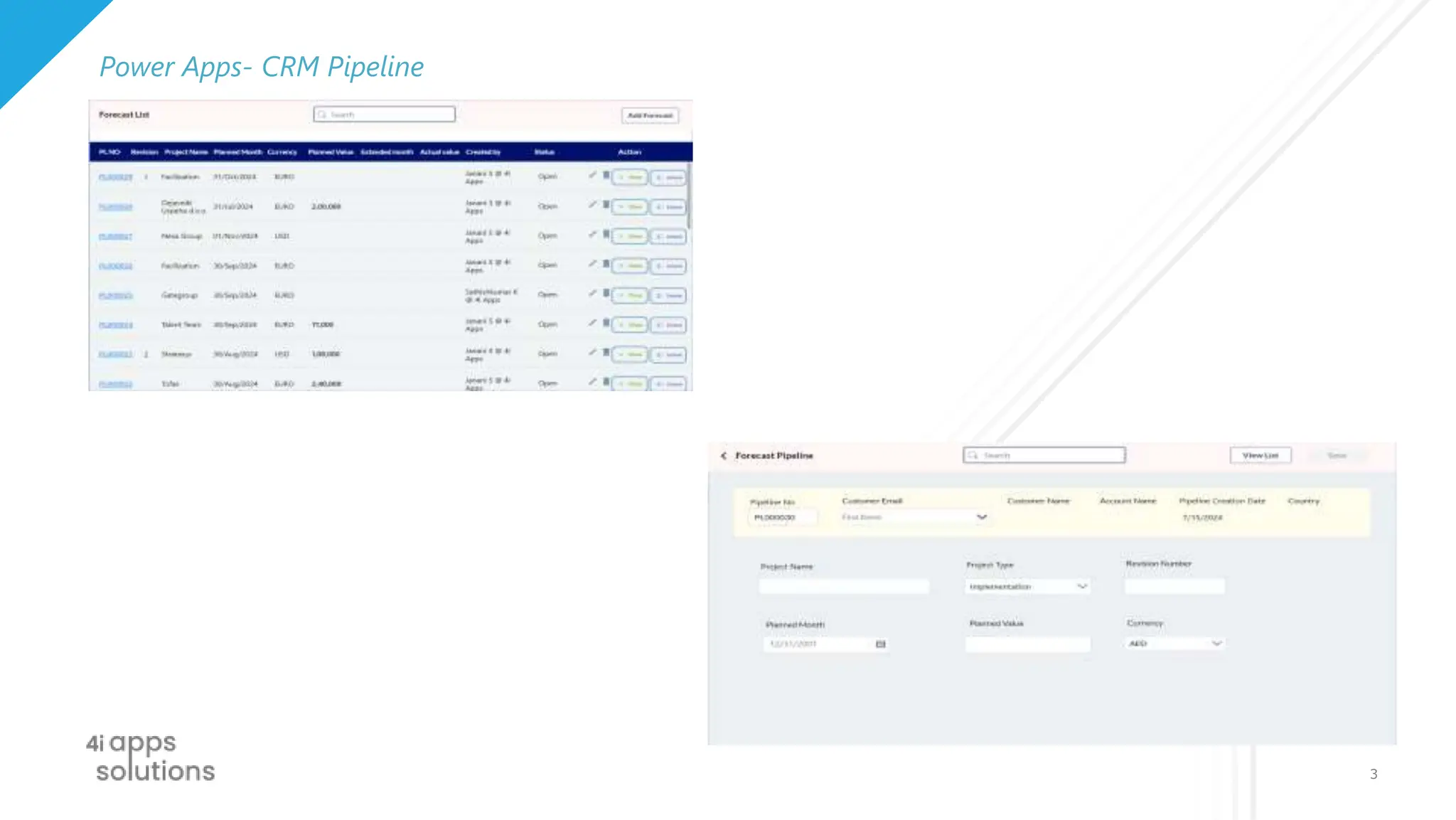Click the Currency column header
This screenshot has width=1456, height=820.
tap(282, 152)
